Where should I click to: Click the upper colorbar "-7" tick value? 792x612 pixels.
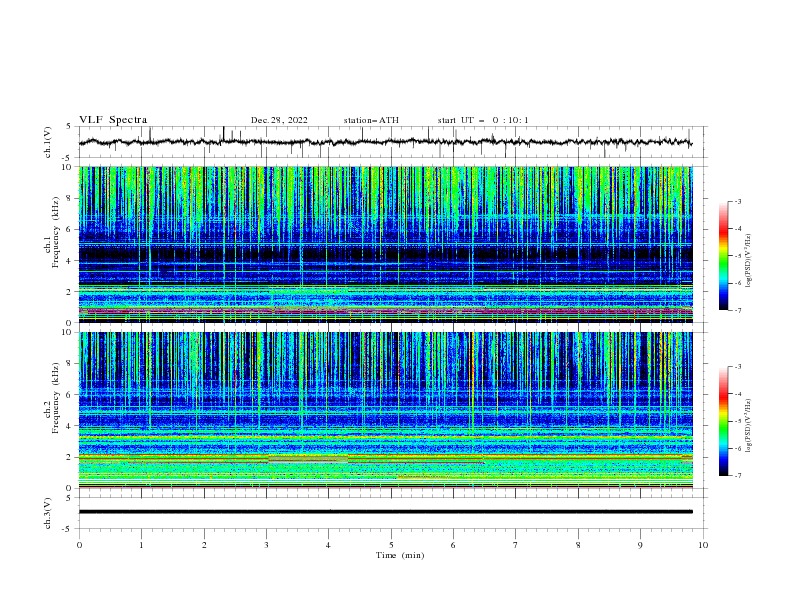tap(738, 310)
